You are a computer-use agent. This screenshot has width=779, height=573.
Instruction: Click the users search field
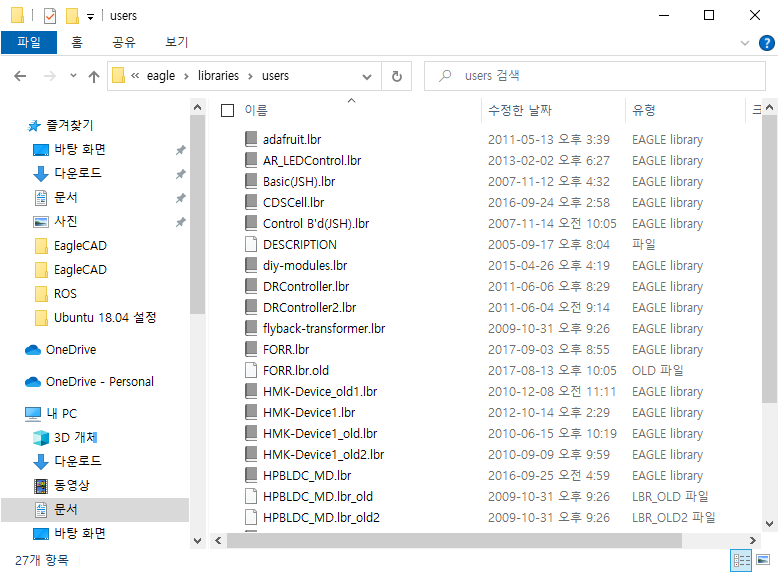coord(595,76)
